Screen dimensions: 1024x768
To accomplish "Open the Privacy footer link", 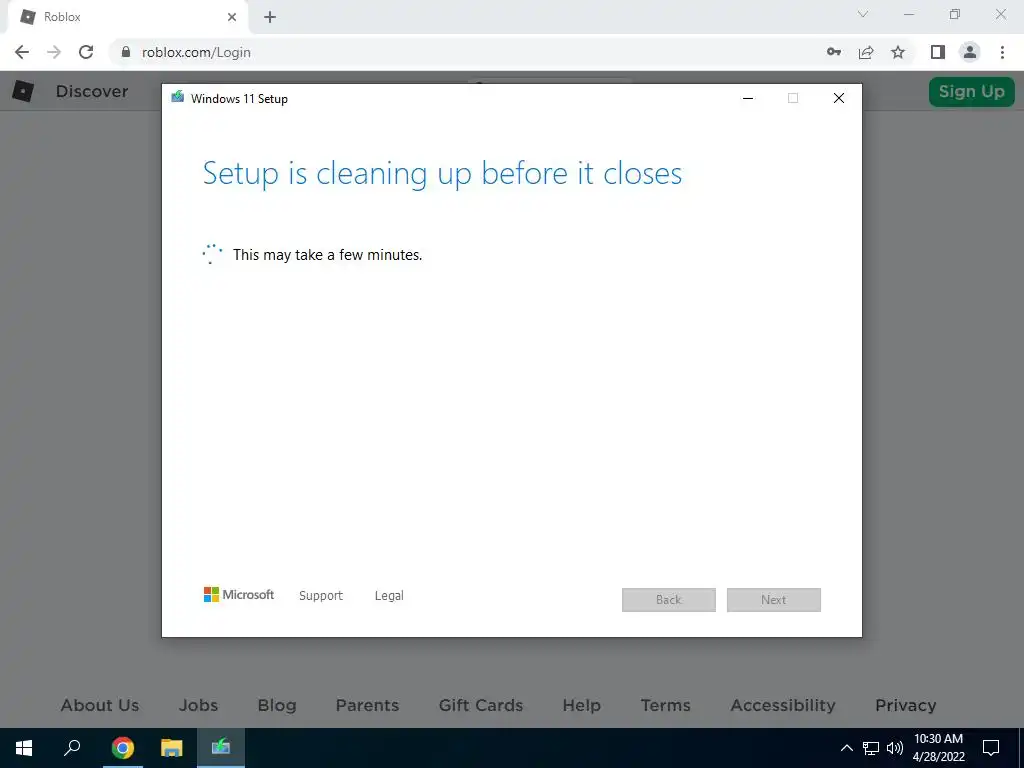I will coord(906,705).
